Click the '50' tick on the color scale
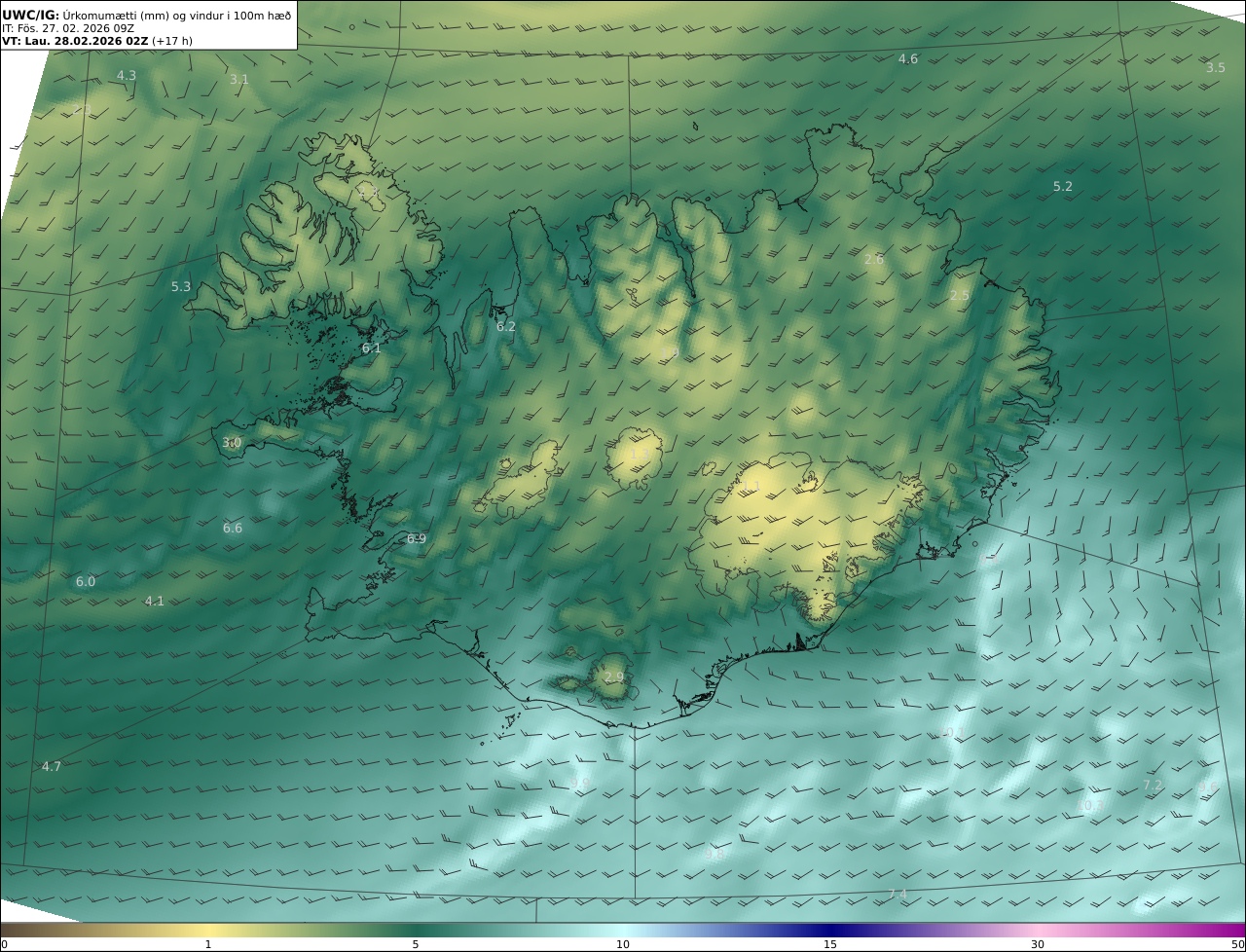This screenshot has height=952, width=1246. 1237,944
